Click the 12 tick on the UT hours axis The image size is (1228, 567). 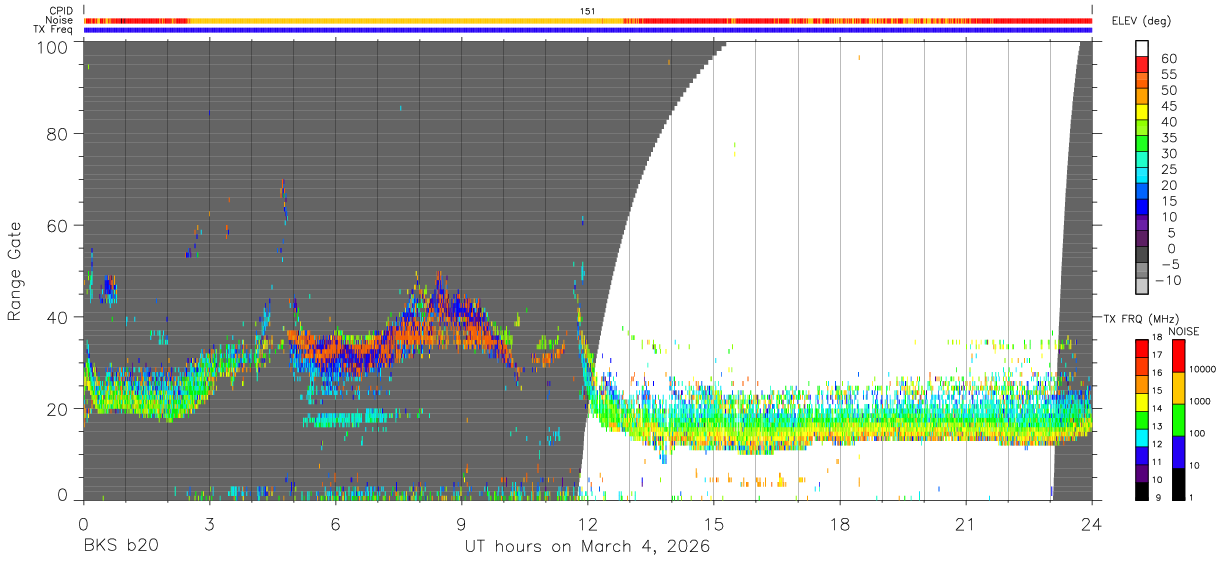point(588,523)
